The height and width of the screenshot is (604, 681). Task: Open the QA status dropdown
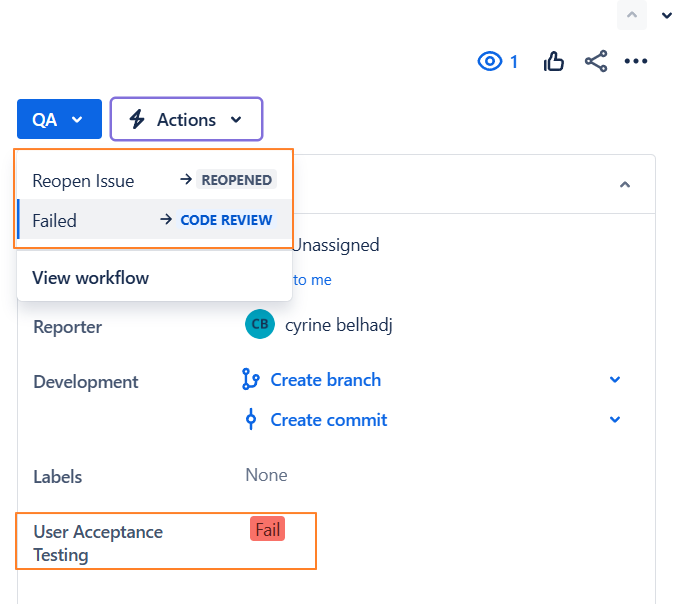click(59, 119)
